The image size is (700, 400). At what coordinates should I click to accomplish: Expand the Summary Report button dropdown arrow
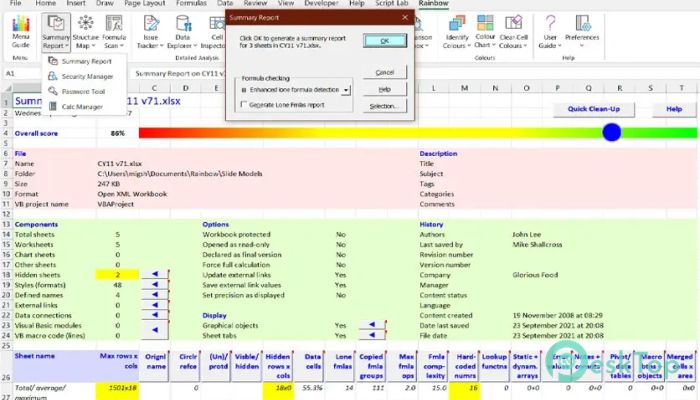67,46
